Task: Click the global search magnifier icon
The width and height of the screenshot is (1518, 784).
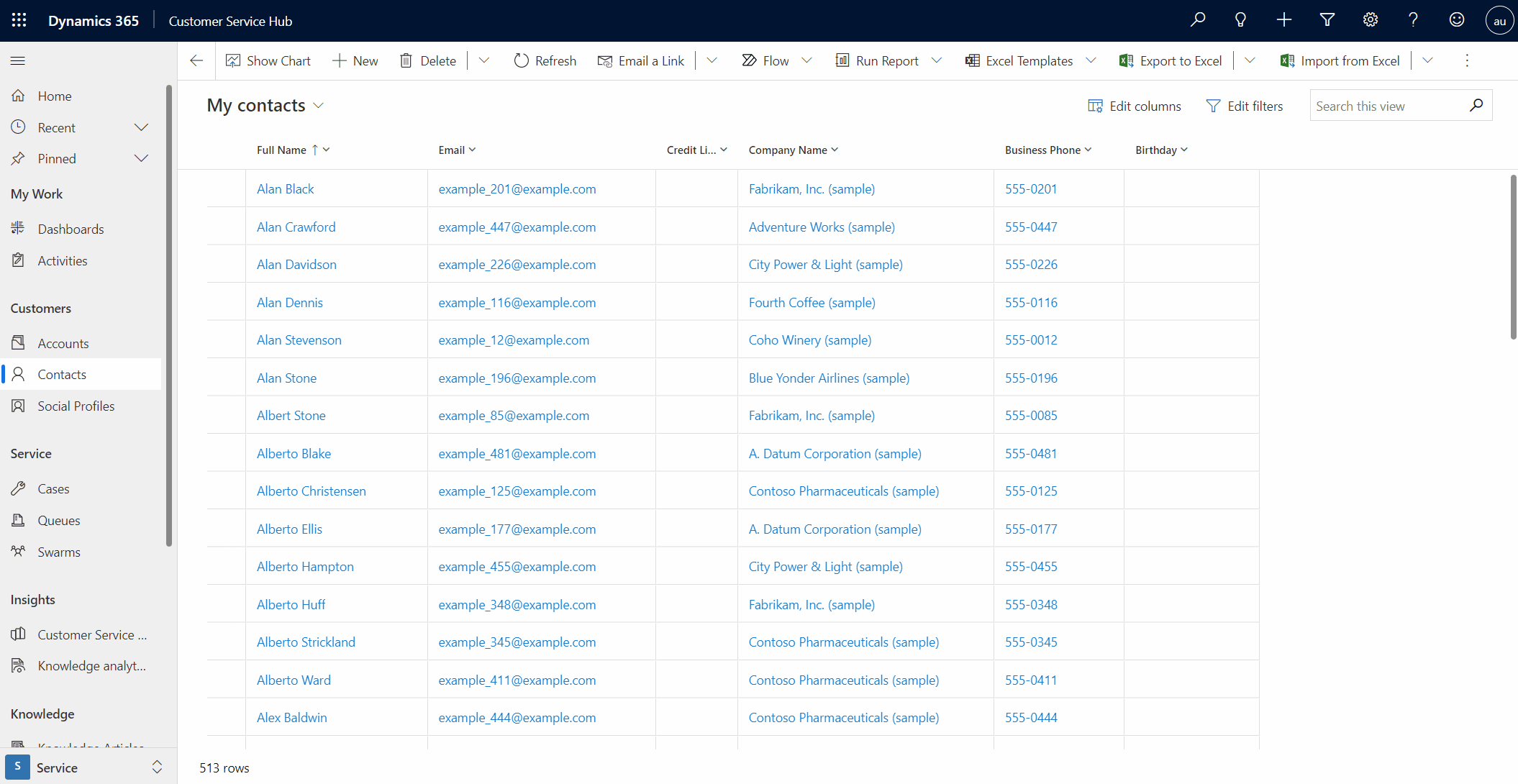Action: click(x=1197, y=20)
